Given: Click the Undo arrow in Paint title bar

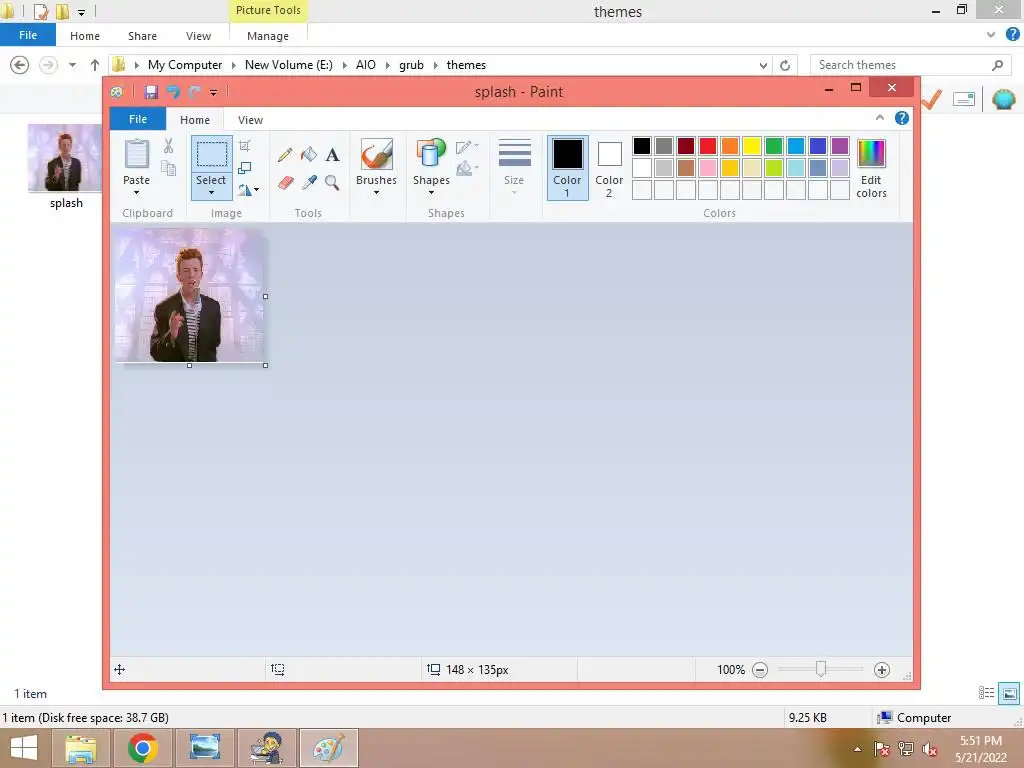Looking at the screenshot, I should [x=172, y=92].
